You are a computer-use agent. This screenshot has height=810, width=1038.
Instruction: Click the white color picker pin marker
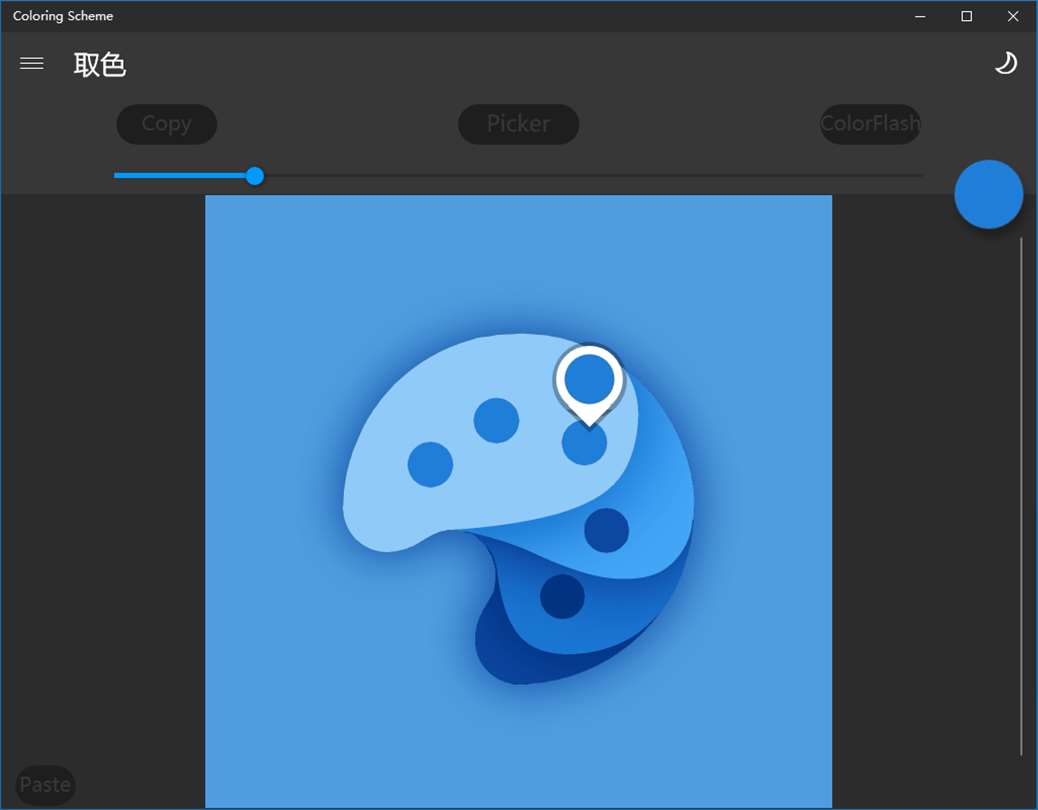tap(589, 386)
